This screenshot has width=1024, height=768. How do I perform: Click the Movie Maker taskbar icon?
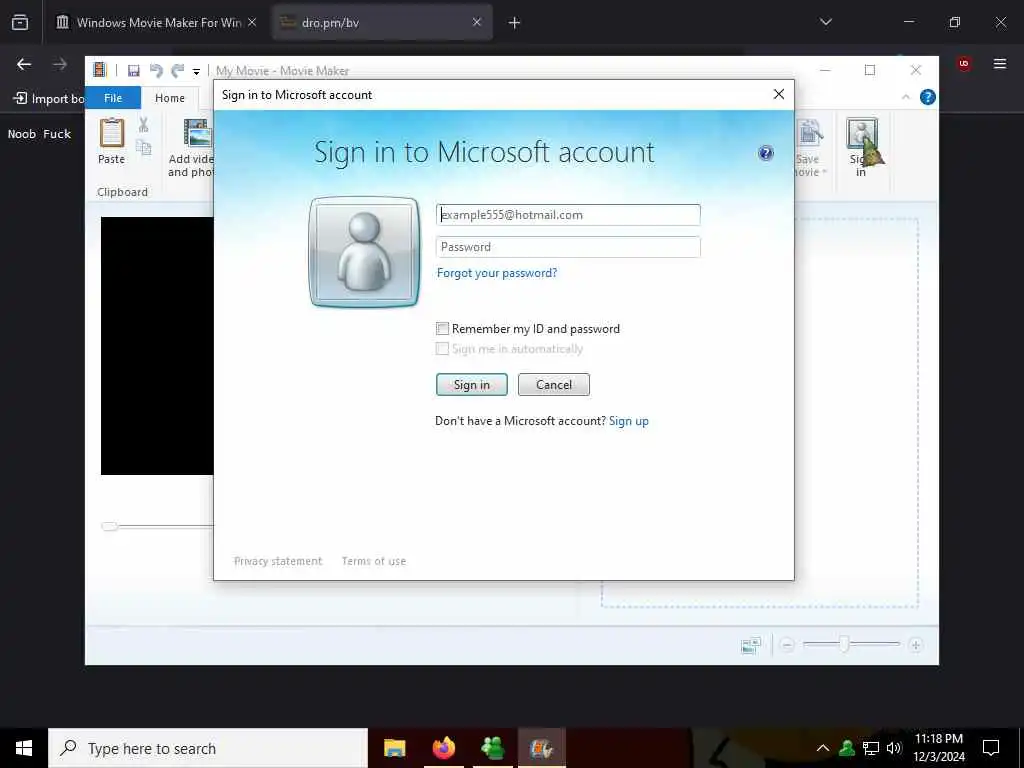[x=541, y=748]
